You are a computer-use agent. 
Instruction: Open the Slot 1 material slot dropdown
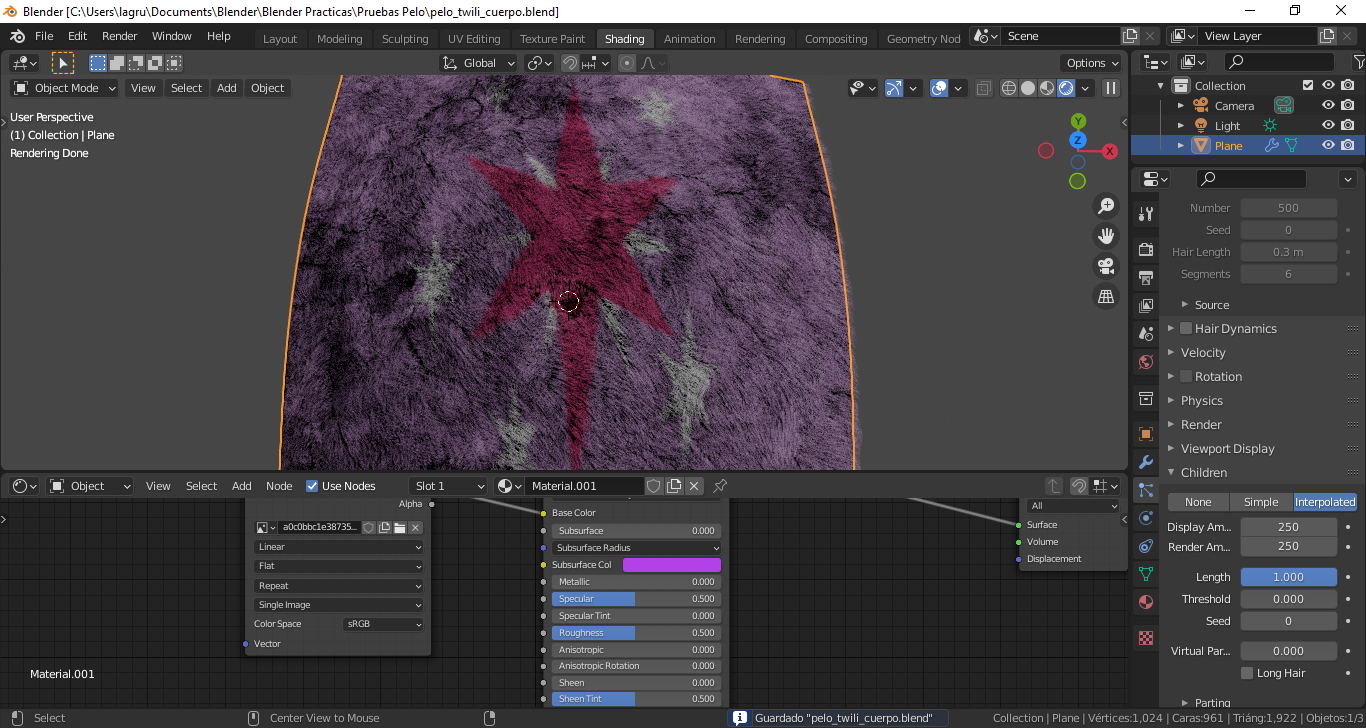[448, 486]
